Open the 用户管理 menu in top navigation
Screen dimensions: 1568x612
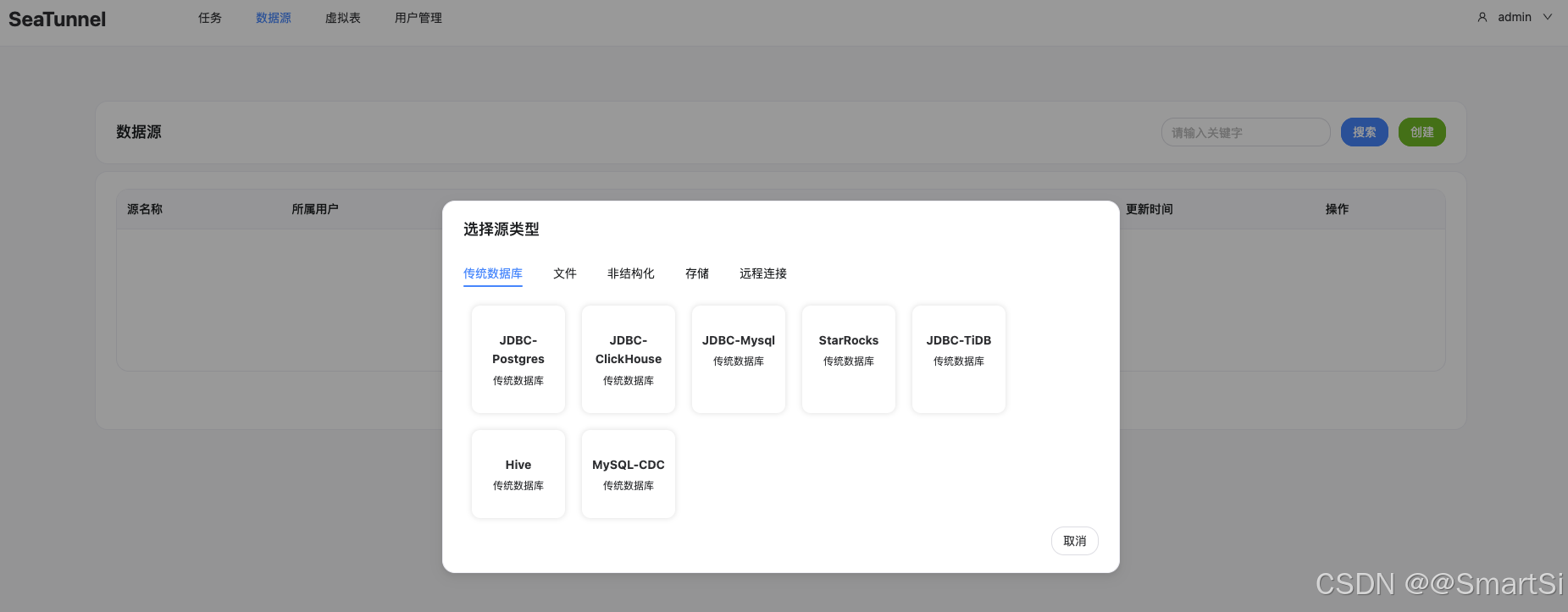click(x=418, y=18)
